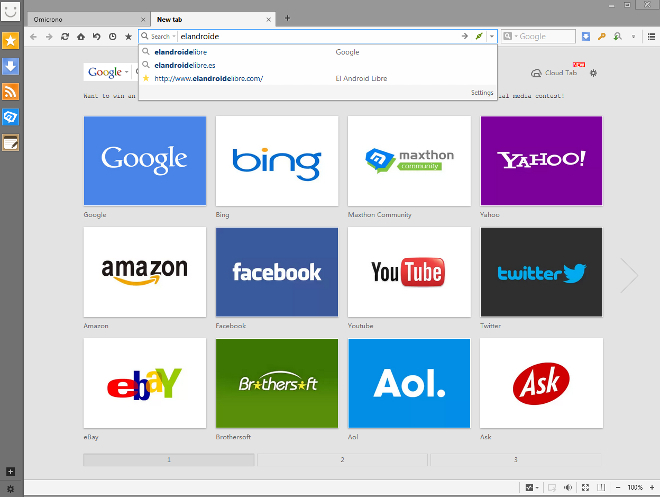Select the elandroidelibre.es suggestion
660x497 pixels.
pos(318,65)
